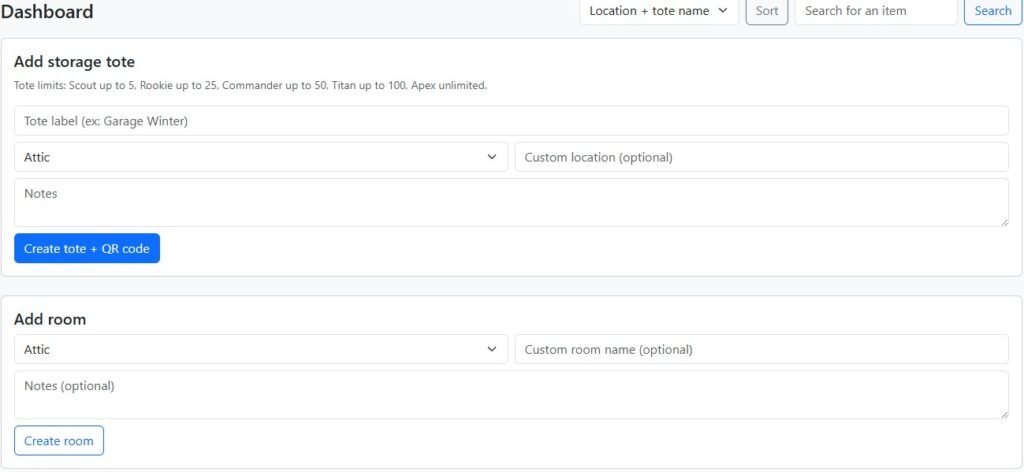The image size is (1024, 472).
Task: Grab the resize grip on tote Notes box
Action: pyautogui.click(x=1003, y=221)
